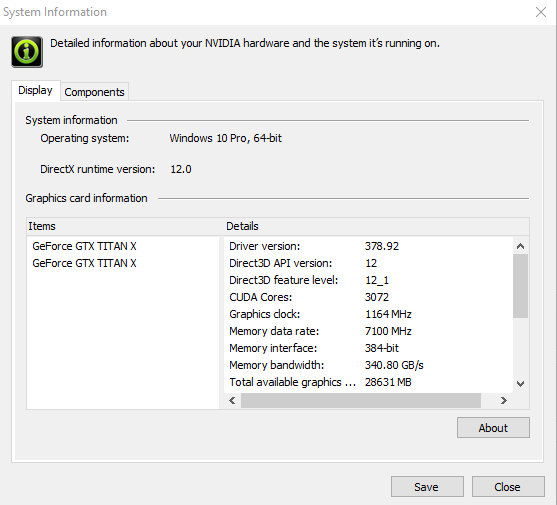This screenshot has width=557, height=505.
Task: Click the Memory interface 384-bit value
Action: pos(382,348)
